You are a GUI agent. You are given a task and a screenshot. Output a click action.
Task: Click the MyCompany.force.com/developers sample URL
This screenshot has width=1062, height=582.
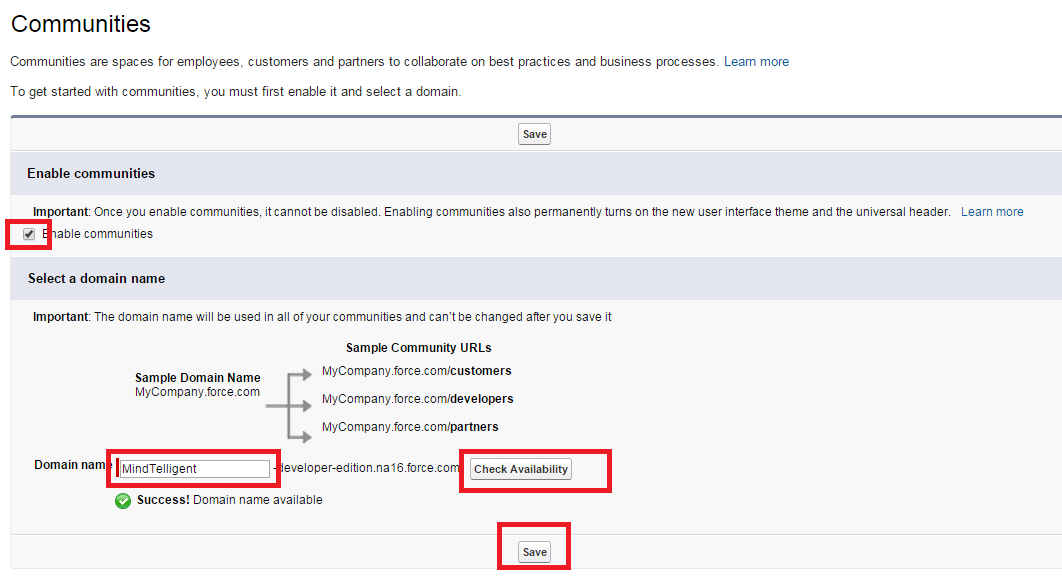click(417, 399)
